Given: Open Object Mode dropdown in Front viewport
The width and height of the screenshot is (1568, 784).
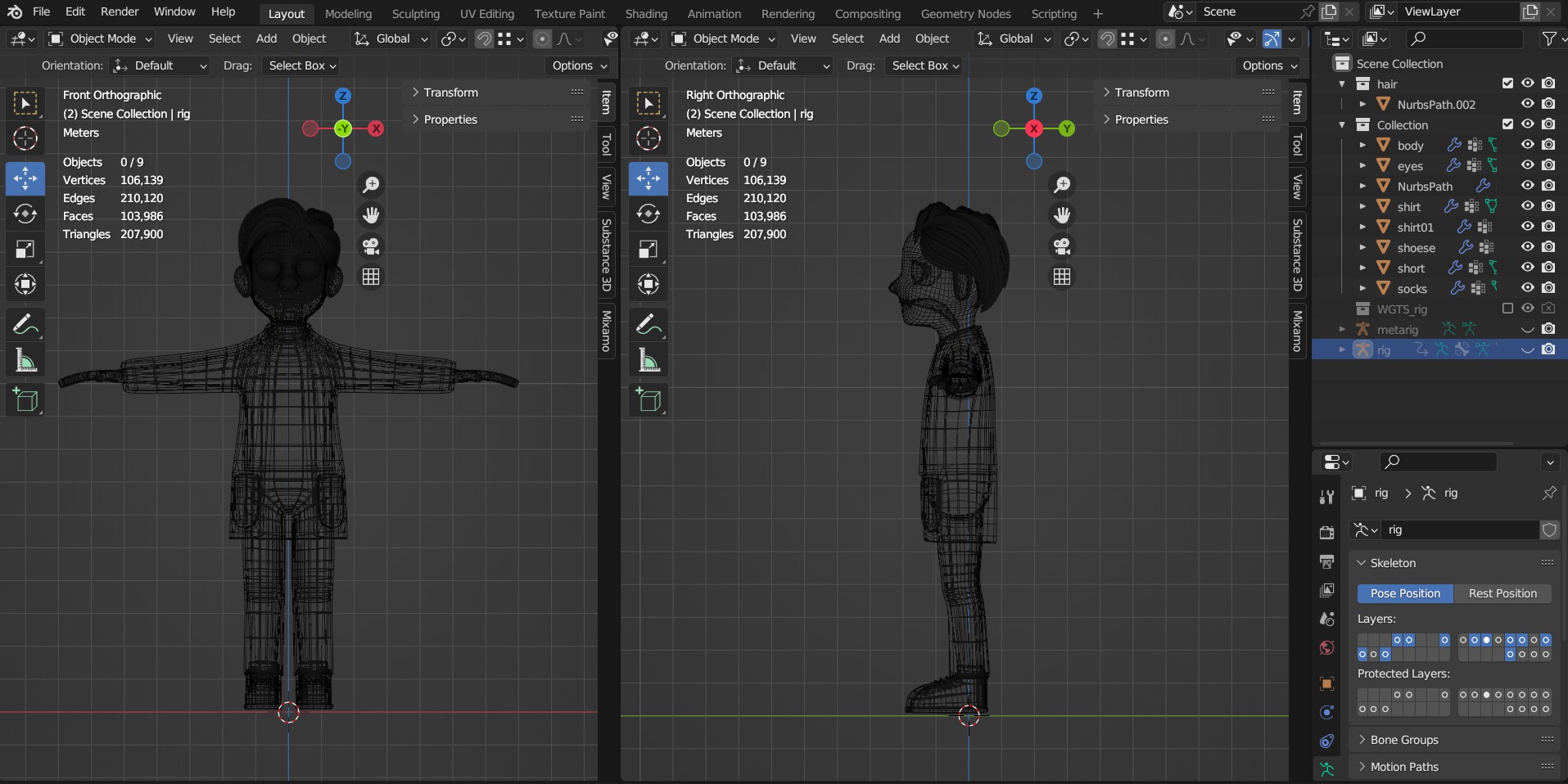Looking at the screenshot, I should click(x=101, y=38).
